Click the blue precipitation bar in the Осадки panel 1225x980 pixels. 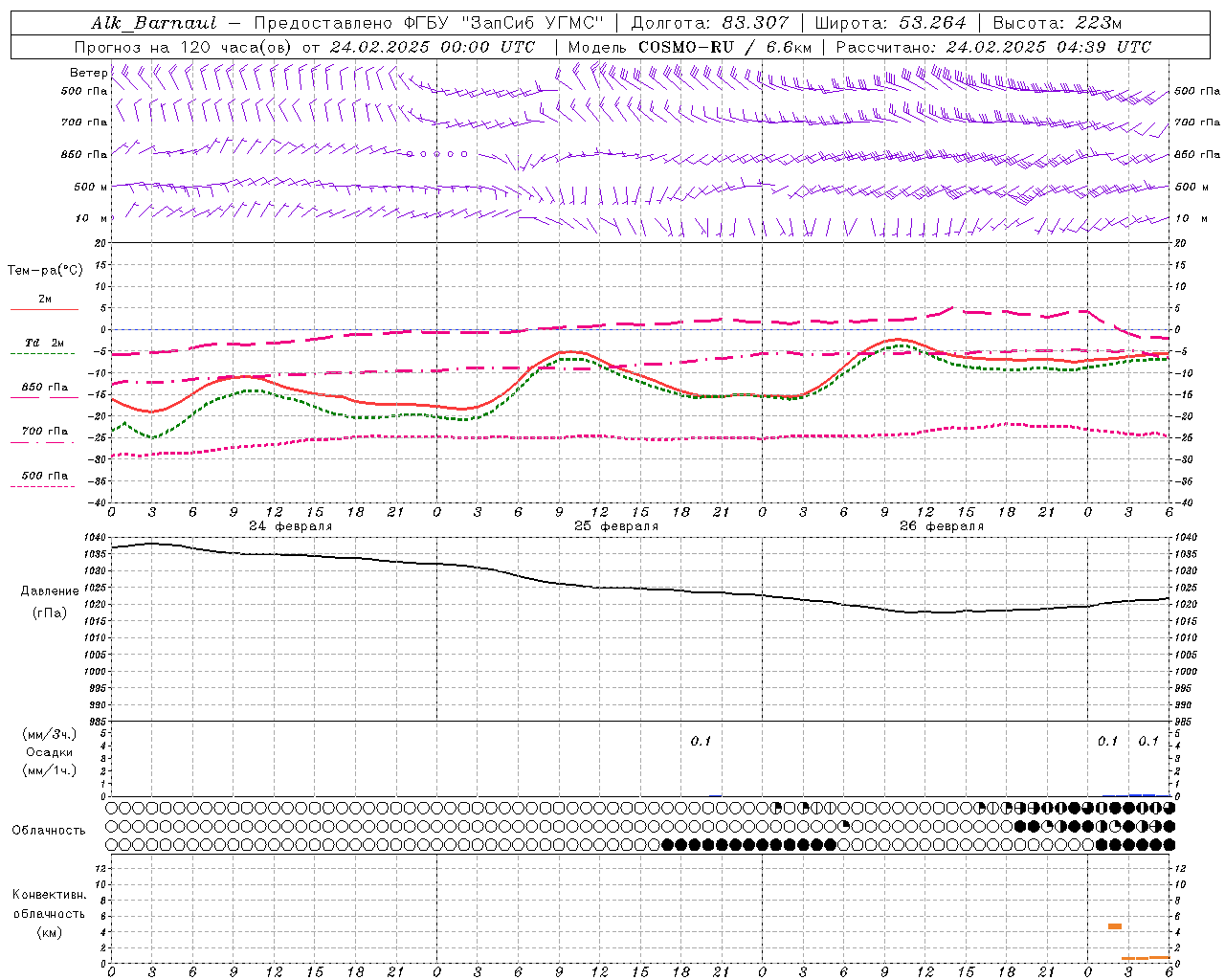(1142, 794)
